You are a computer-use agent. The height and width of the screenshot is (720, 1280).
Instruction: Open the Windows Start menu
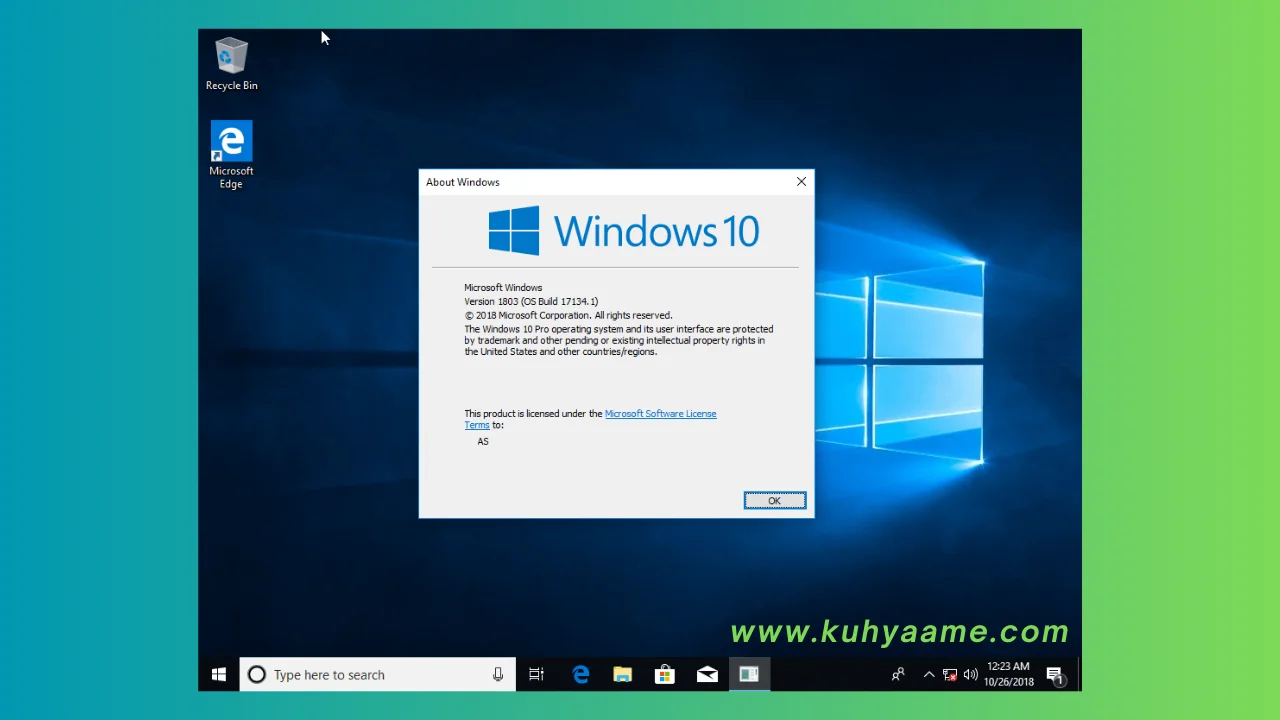click(x=219, y=675)
